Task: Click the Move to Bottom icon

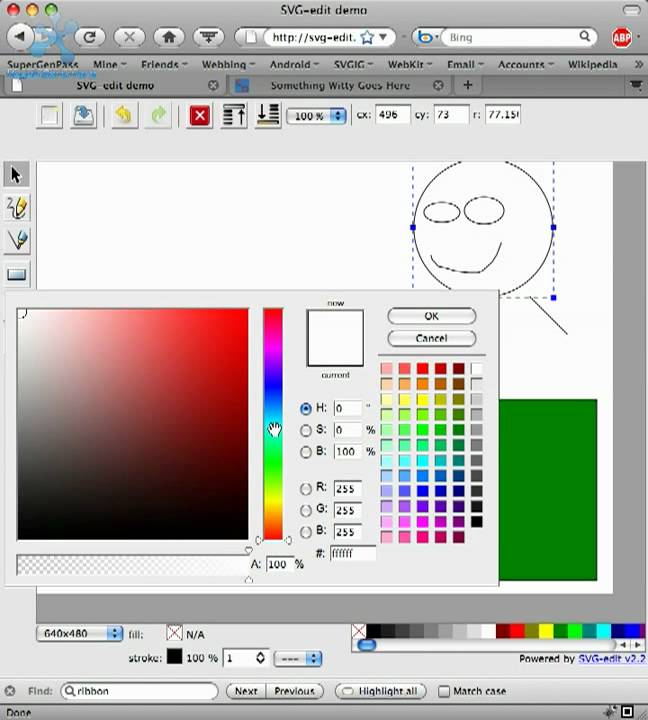Action: pyautogui.click(x=268, y=115)
